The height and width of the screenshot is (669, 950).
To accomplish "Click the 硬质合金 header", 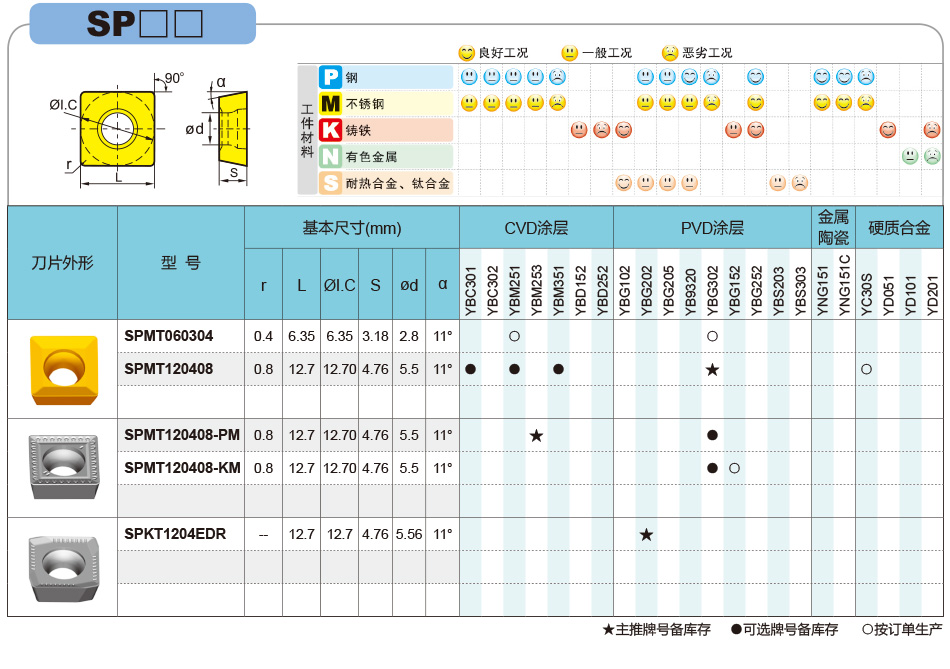I will [899, 228].
